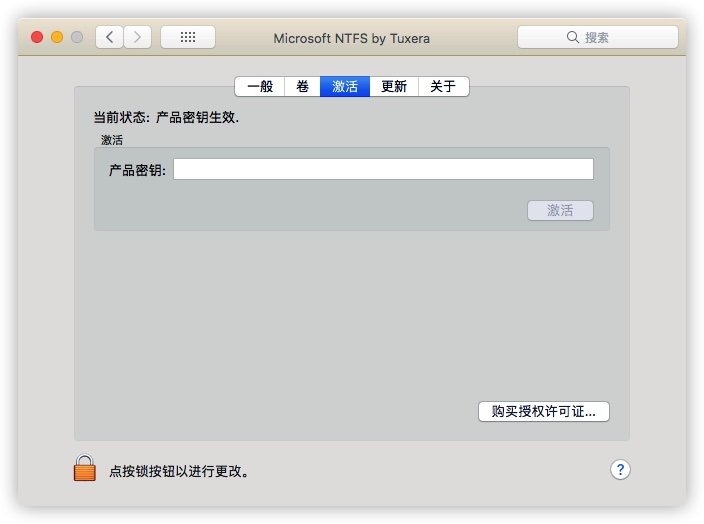Switch to the 卷 tab
The height and width of the screenshot is (524, 704).
[x=302, y=86]
